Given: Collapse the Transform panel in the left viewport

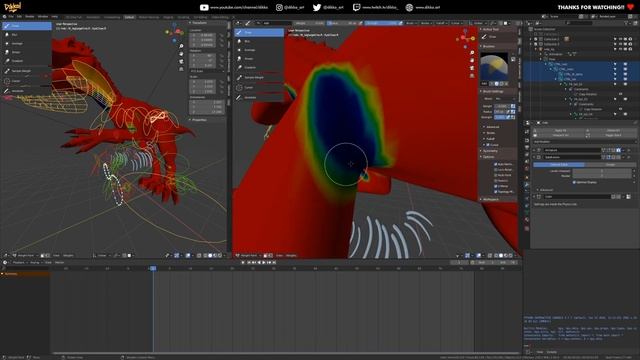Looking at the screenshot, I should (200, 23).
